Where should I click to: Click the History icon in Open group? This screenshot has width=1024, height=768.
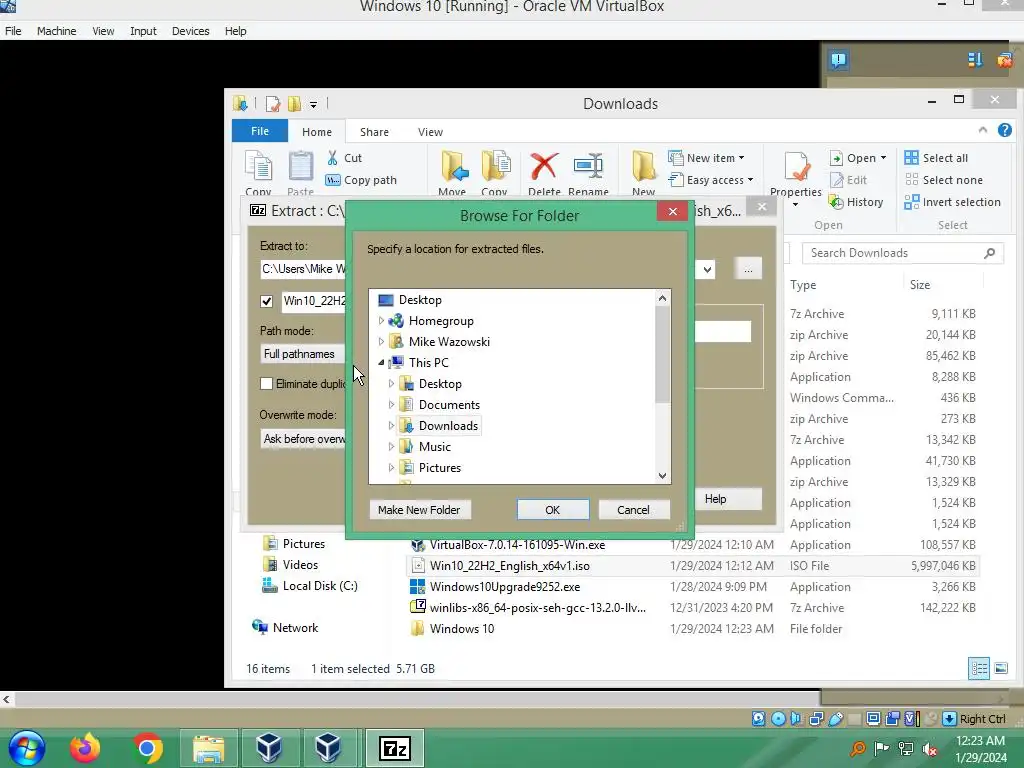click(836, 202)
